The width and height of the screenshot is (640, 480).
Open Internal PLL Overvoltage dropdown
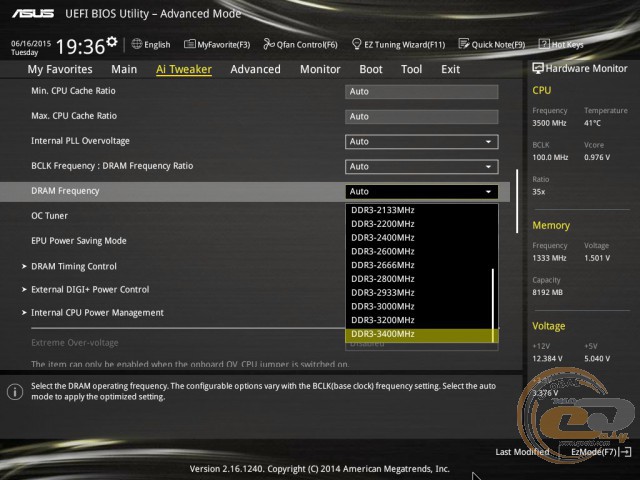click(422, 142)
